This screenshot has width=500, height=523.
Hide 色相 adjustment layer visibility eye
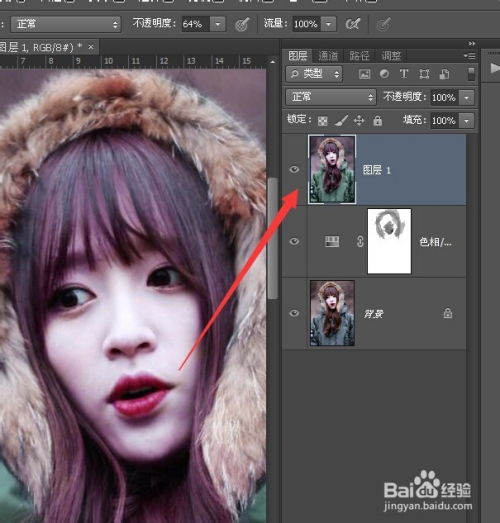[x=294, y=241]
